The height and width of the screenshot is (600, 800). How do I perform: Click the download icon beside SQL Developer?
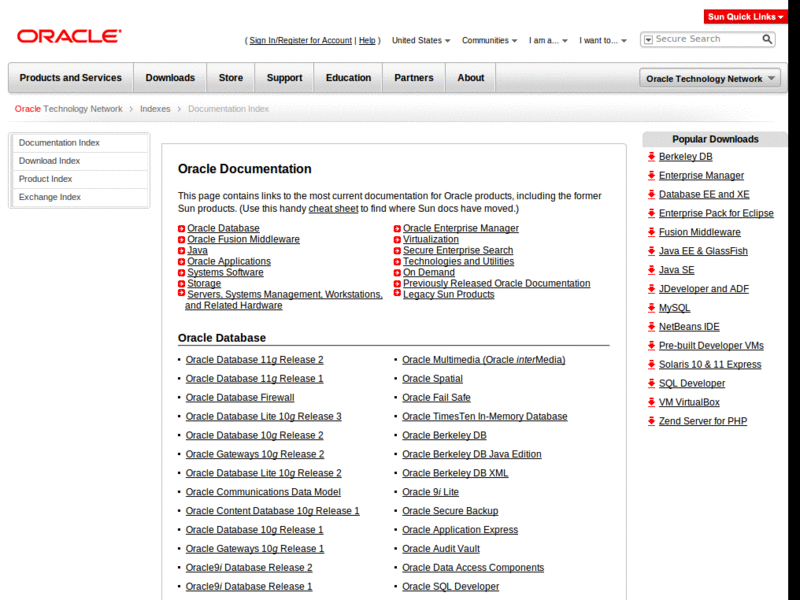click(652, 383)
